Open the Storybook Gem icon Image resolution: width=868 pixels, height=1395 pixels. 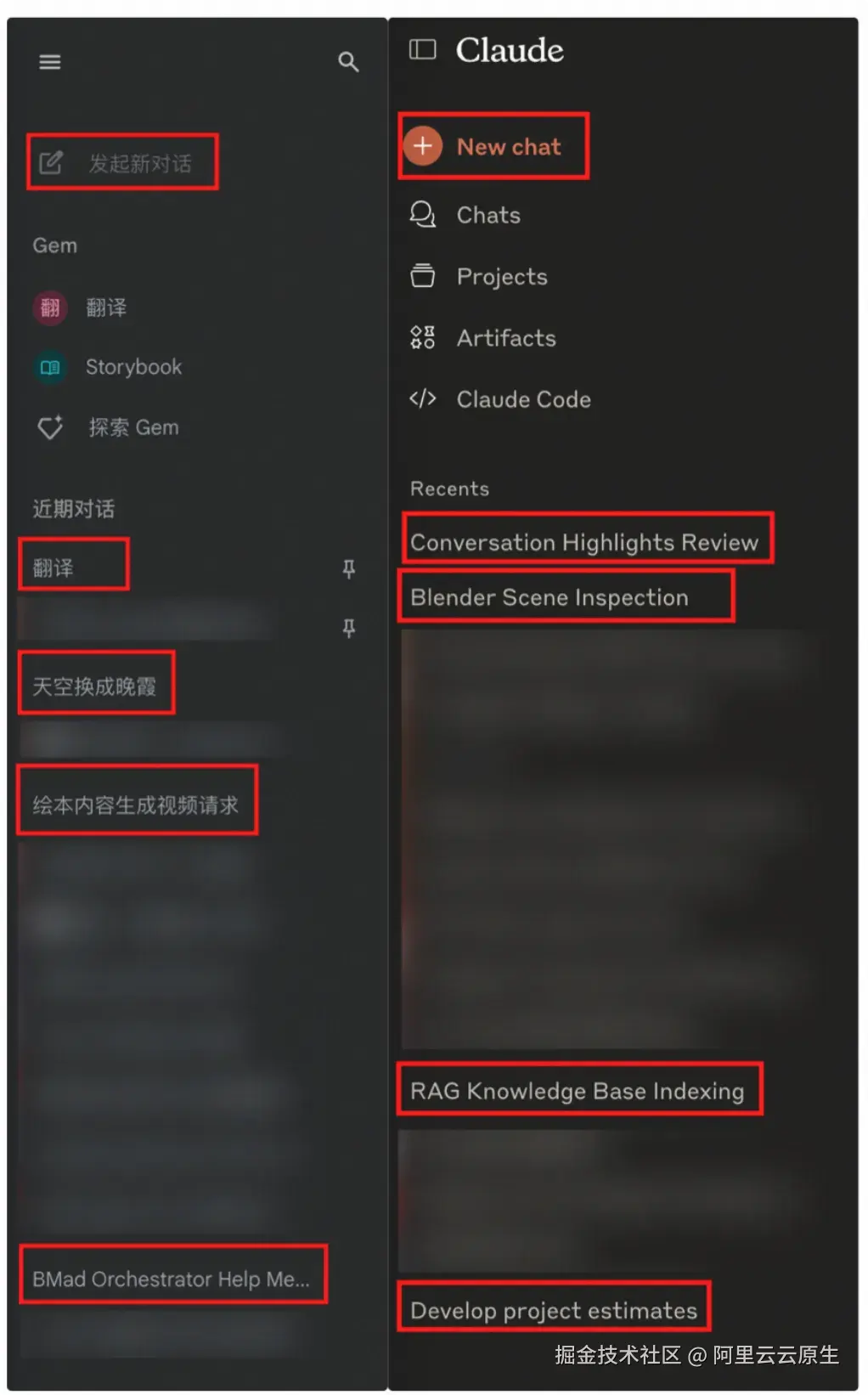coord(50,367)
